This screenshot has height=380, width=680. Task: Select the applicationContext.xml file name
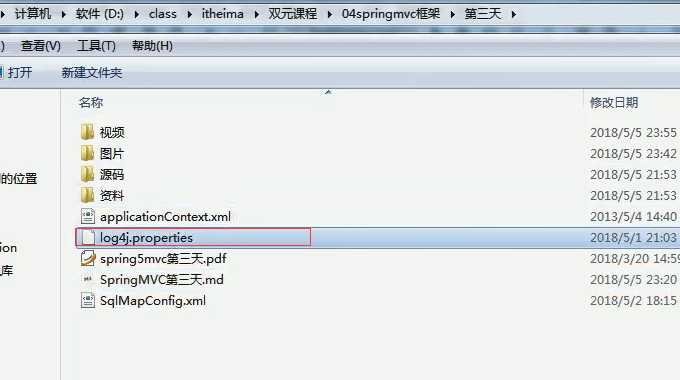click(166, 216)
